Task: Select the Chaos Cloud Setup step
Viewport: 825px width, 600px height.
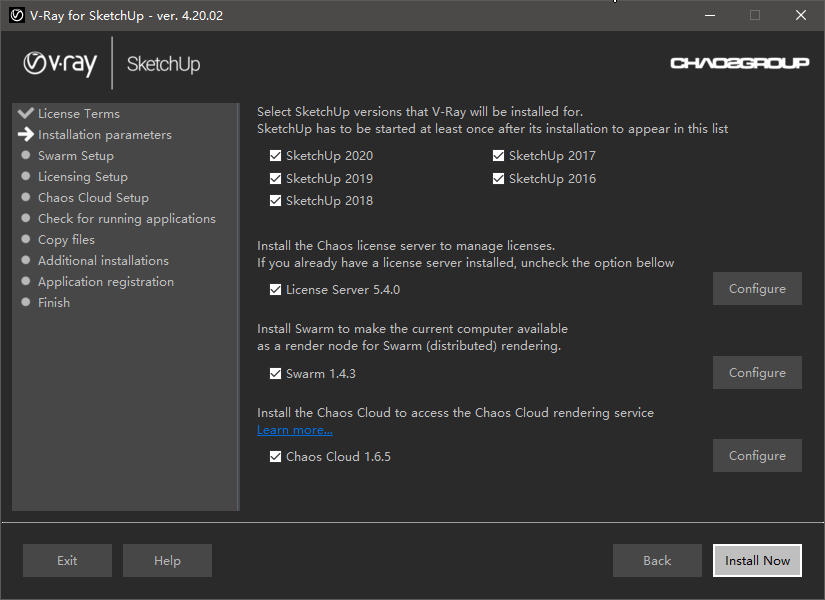Action: pos(93,198)
